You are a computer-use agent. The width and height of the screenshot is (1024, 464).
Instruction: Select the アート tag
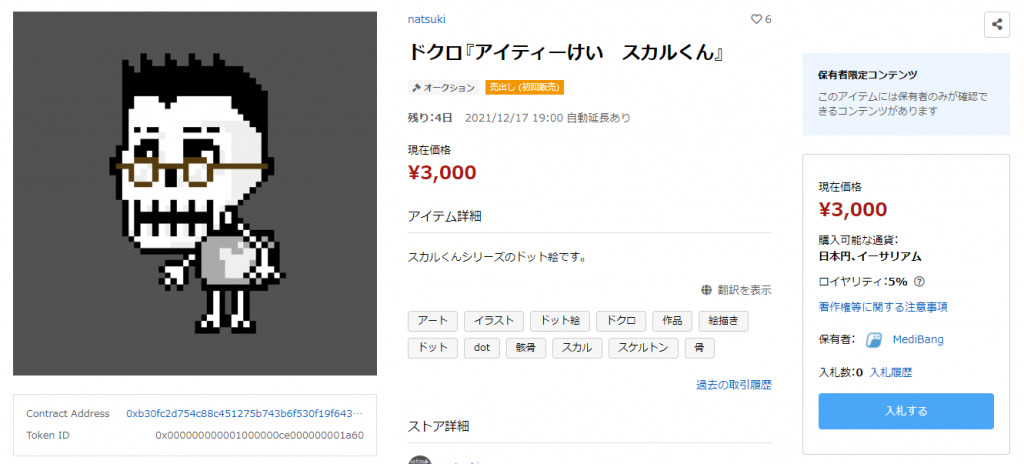432,321
